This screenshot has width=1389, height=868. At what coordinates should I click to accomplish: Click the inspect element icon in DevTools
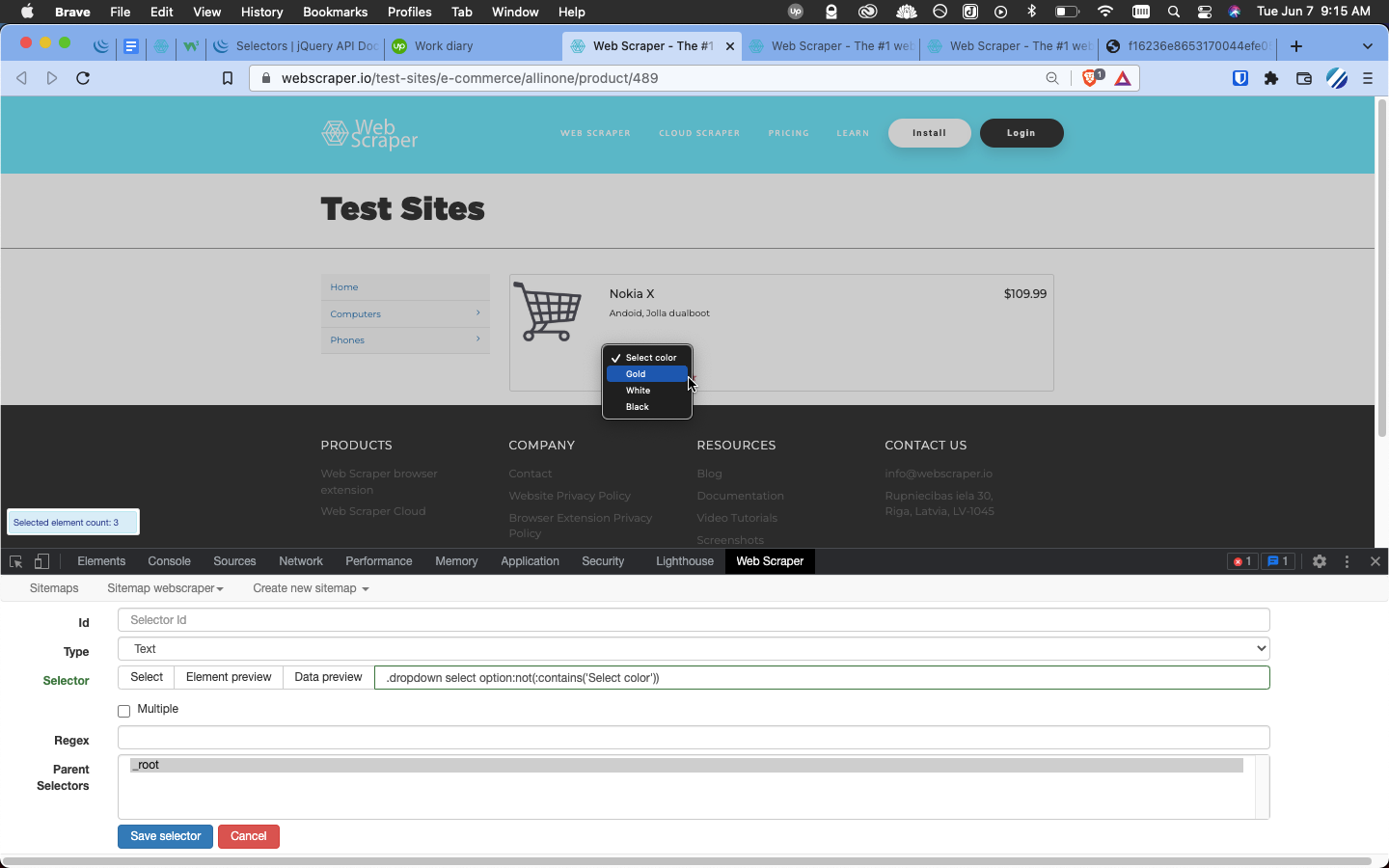[15, 560]
